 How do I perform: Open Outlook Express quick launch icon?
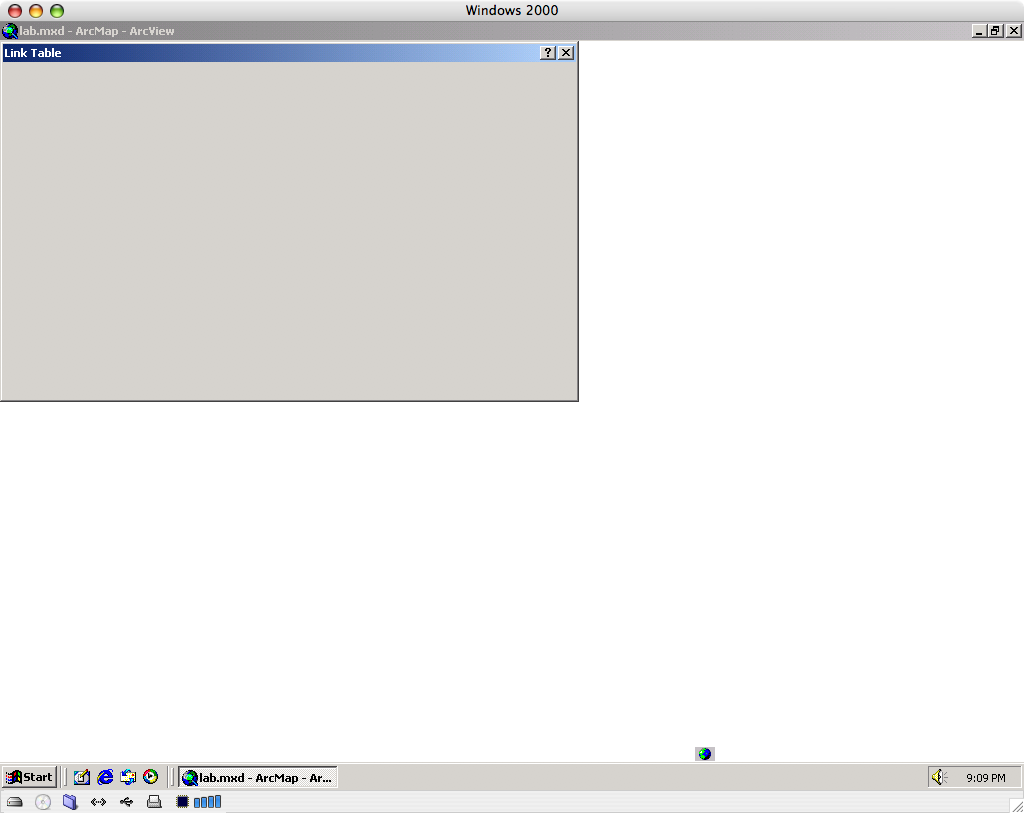tap(128, 777)
